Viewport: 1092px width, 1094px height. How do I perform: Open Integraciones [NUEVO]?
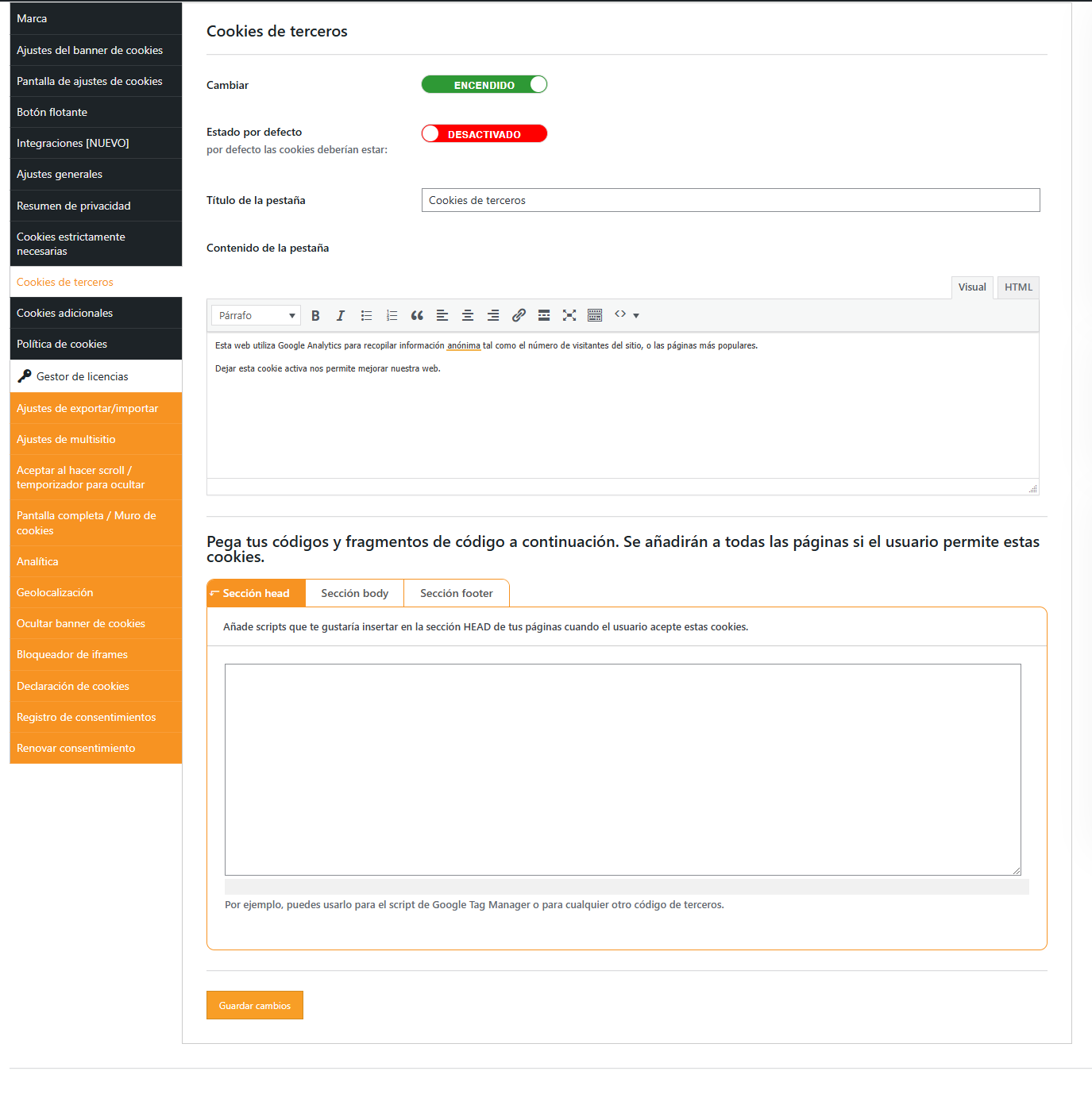pyautogui.click(x=96, y=143)
